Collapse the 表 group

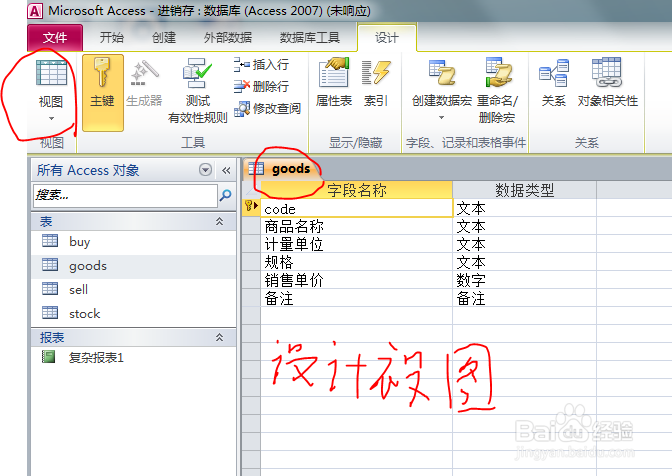tap(219, 222)
